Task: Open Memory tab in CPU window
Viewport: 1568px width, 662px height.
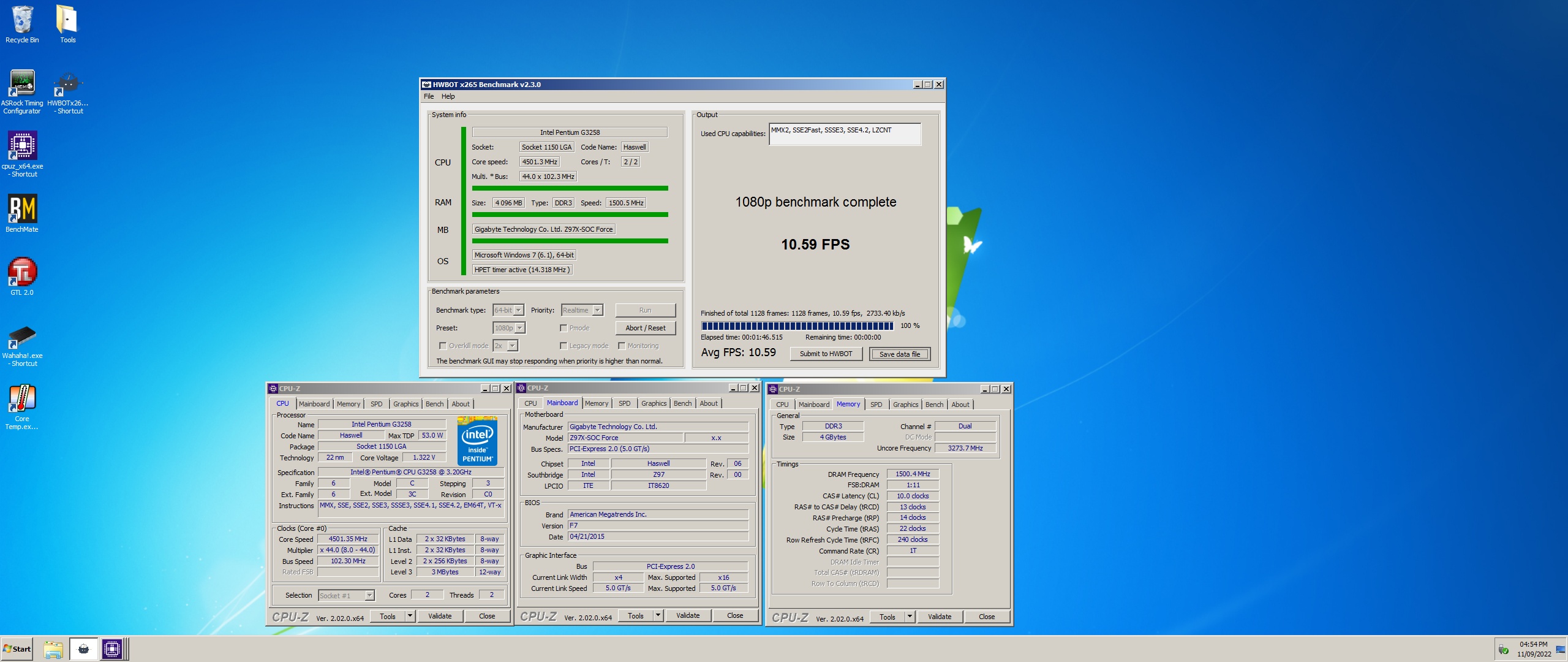Action: (349, 404)
